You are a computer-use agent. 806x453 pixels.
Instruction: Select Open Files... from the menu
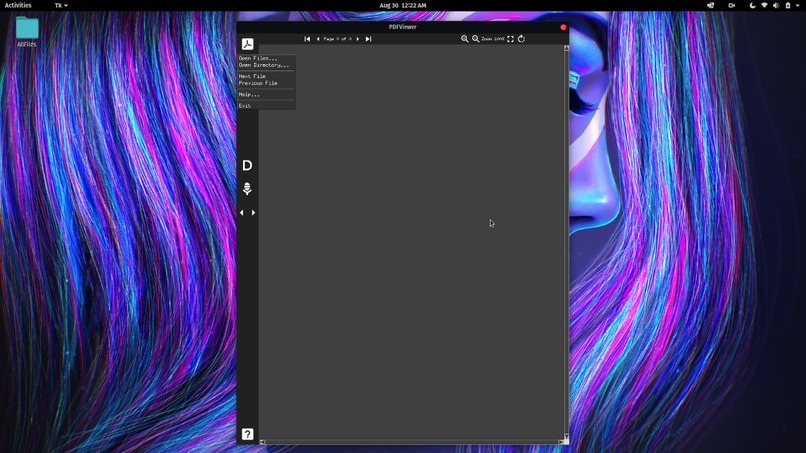pos(266,58)
